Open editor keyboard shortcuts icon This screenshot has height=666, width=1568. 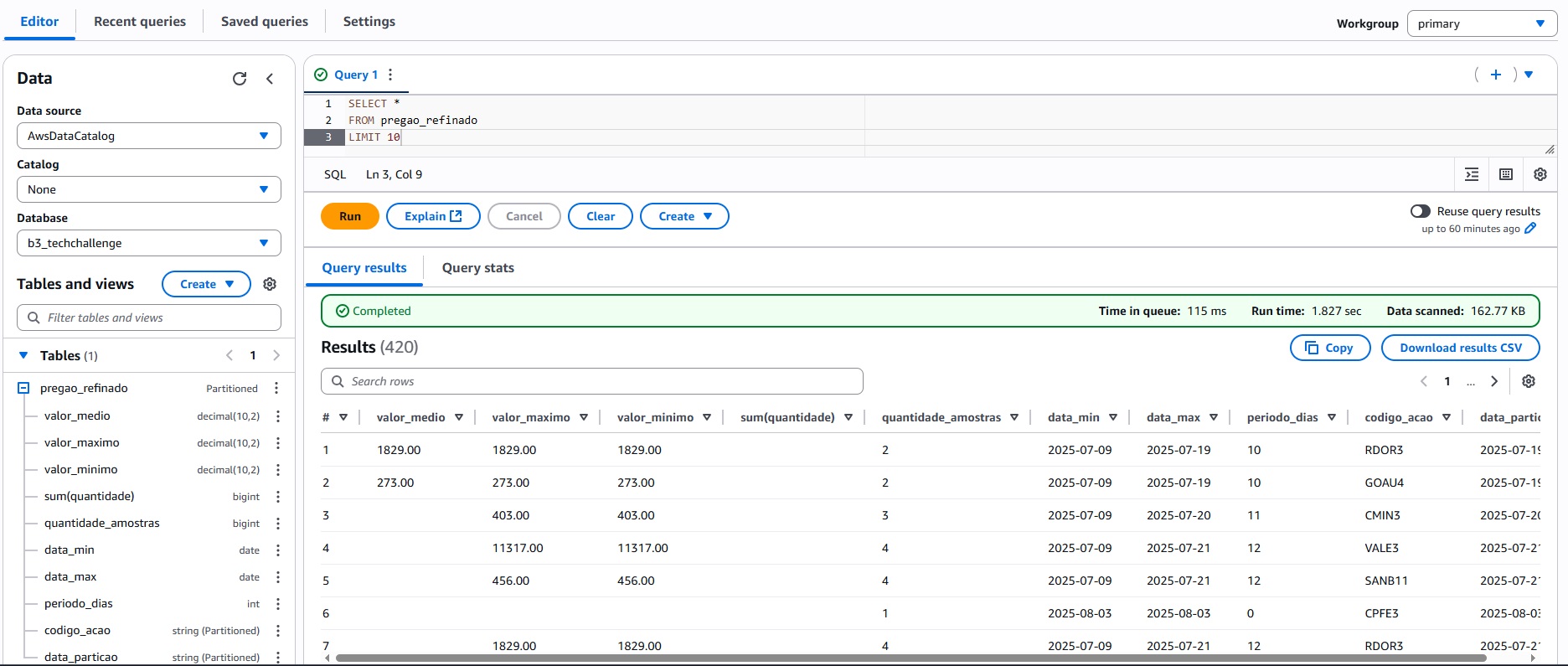pos(1506,174)
